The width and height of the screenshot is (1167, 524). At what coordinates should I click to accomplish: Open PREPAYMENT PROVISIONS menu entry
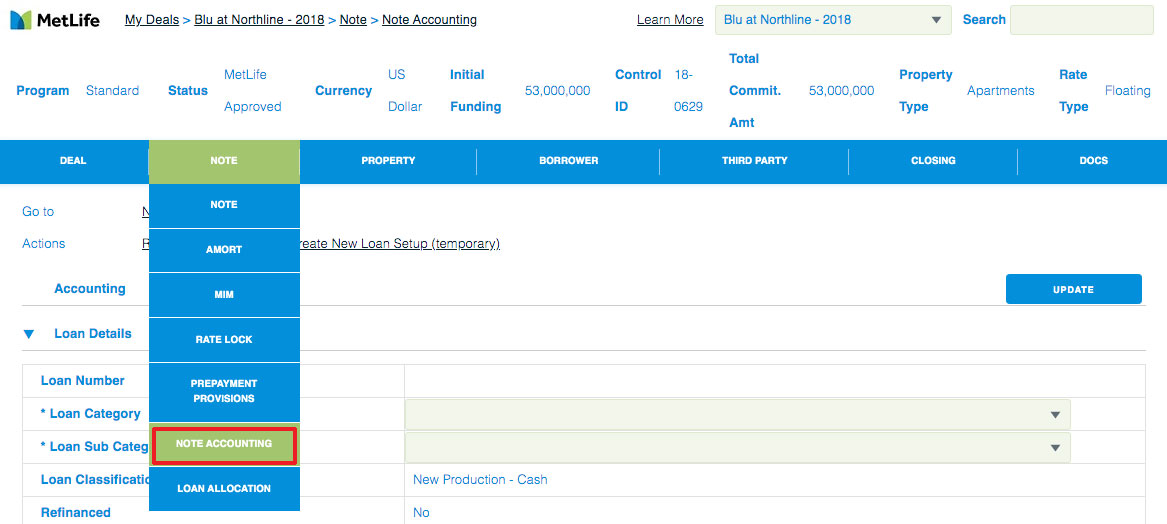224,392
